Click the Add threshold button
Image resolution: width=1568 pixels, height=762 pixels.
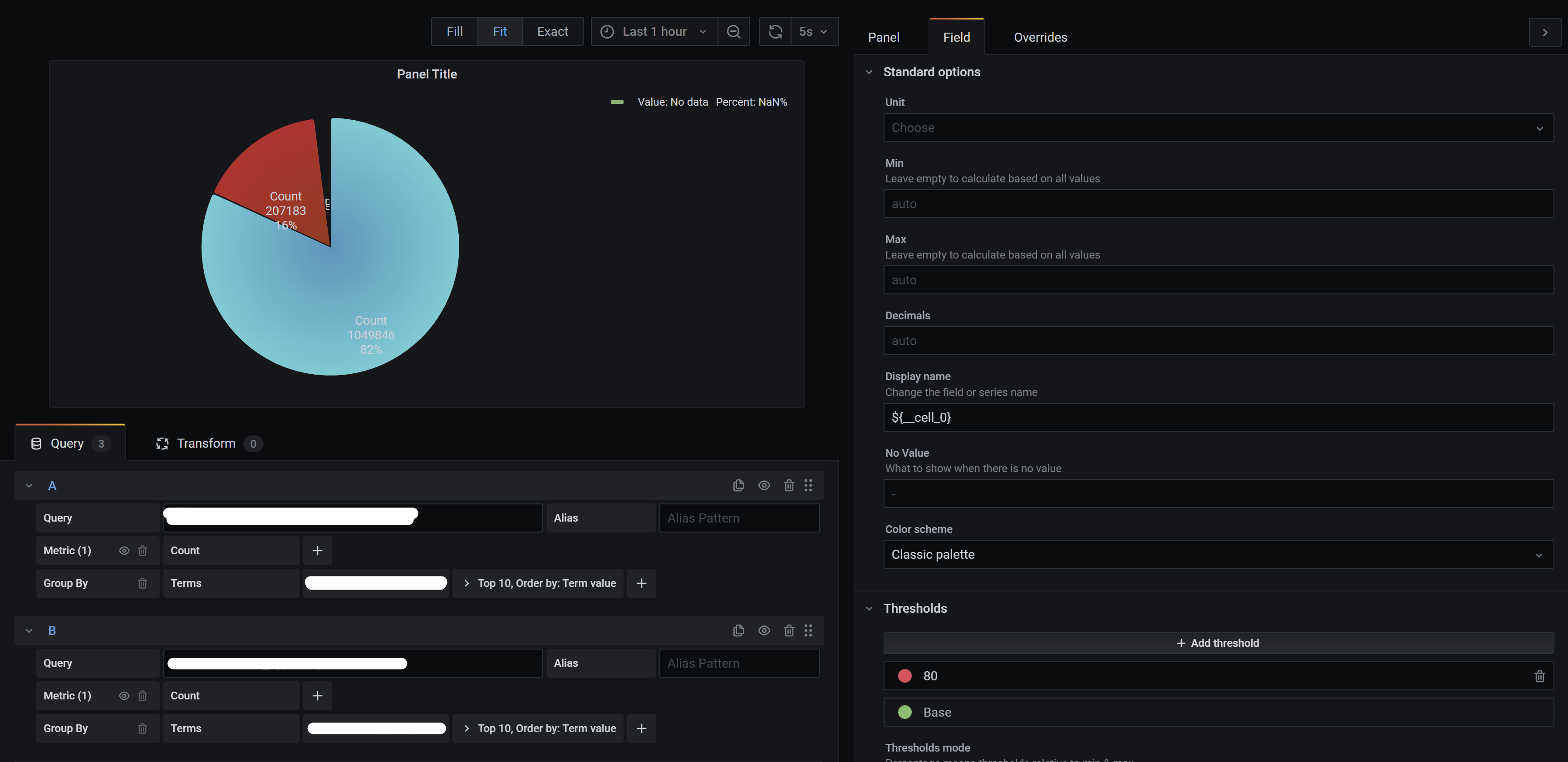point(1217,643)
